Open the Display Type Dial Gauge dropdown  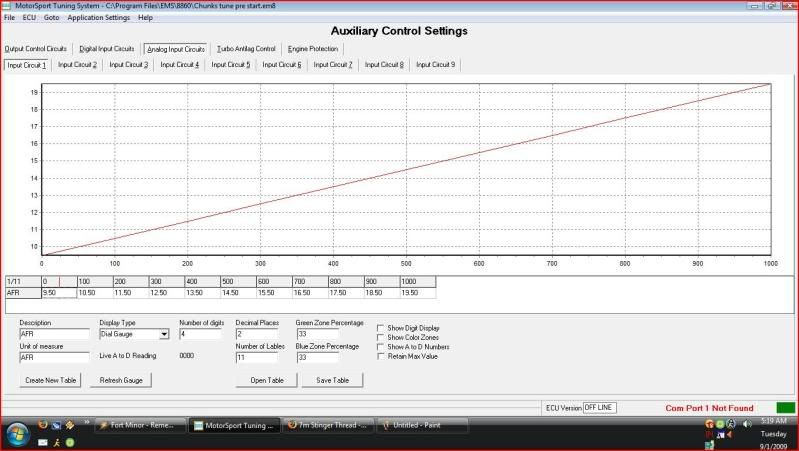point(164,334)
